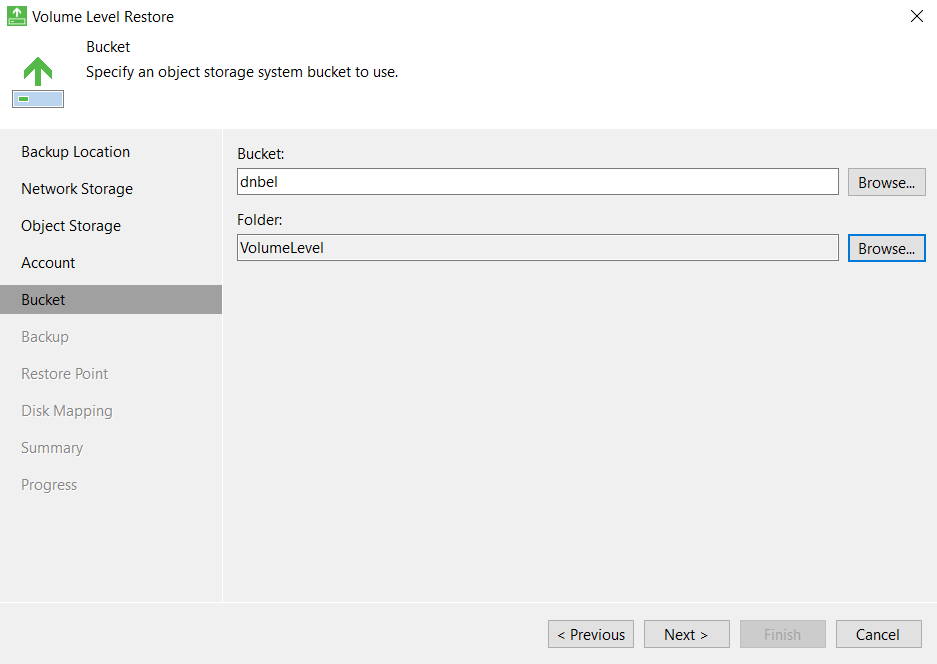Click the Veeam app icon in title bar
Image resolution: width=937 pixels, height=664 pixels.
click(x=16, y=16)
